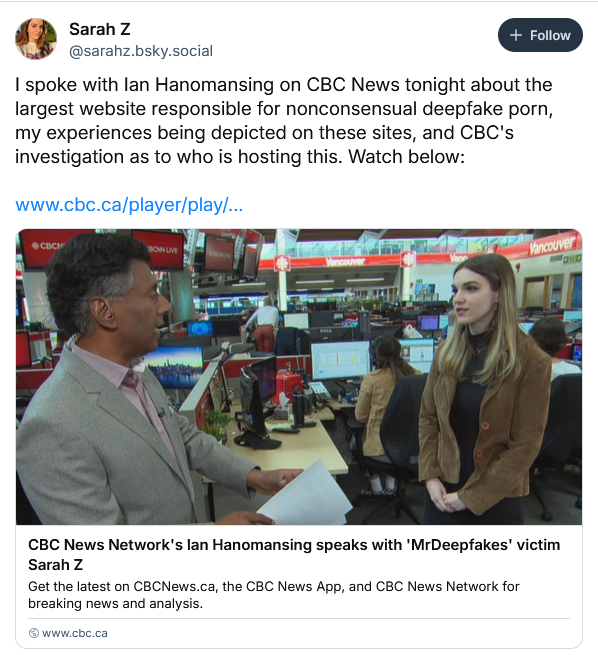Click the www.cbc.ca domain label in card footer
The image size is (598, 655).
pos(75,633)
